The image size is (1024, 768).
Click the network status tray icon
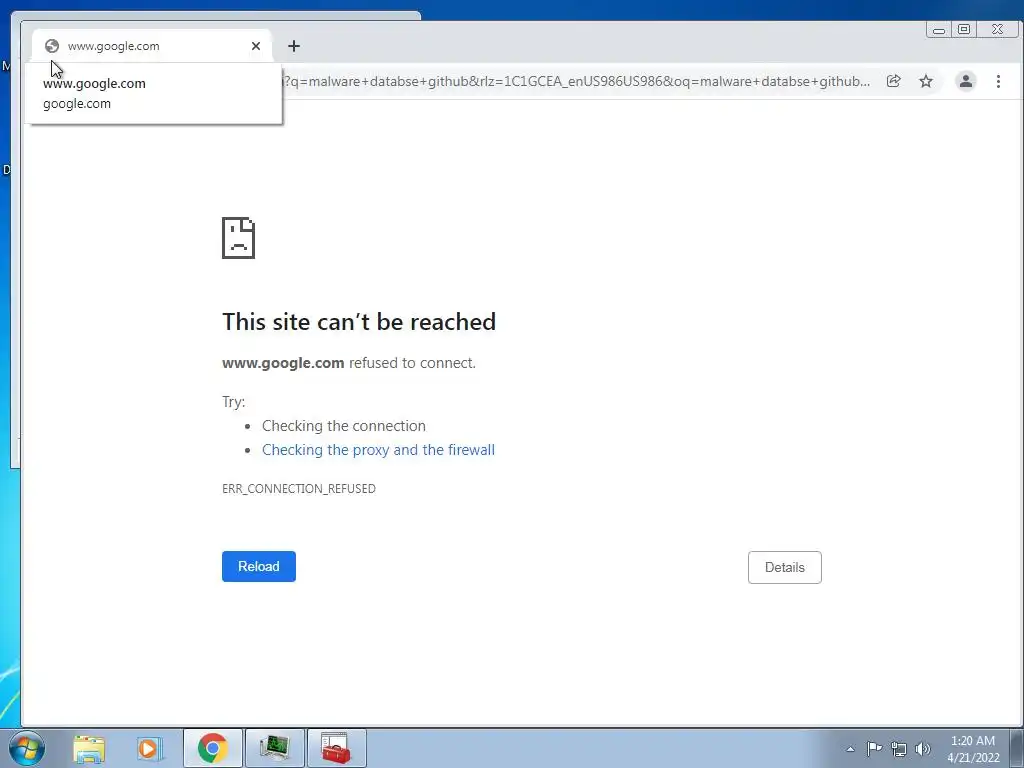click(x=899, y=749)
